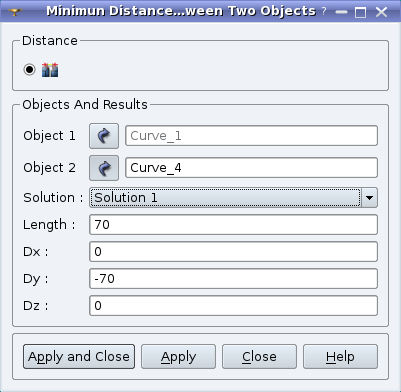The width and height of the screenshot is (401, 392).
Task: Click the question mark help icon in the title bar
Action: click(324, 12)
